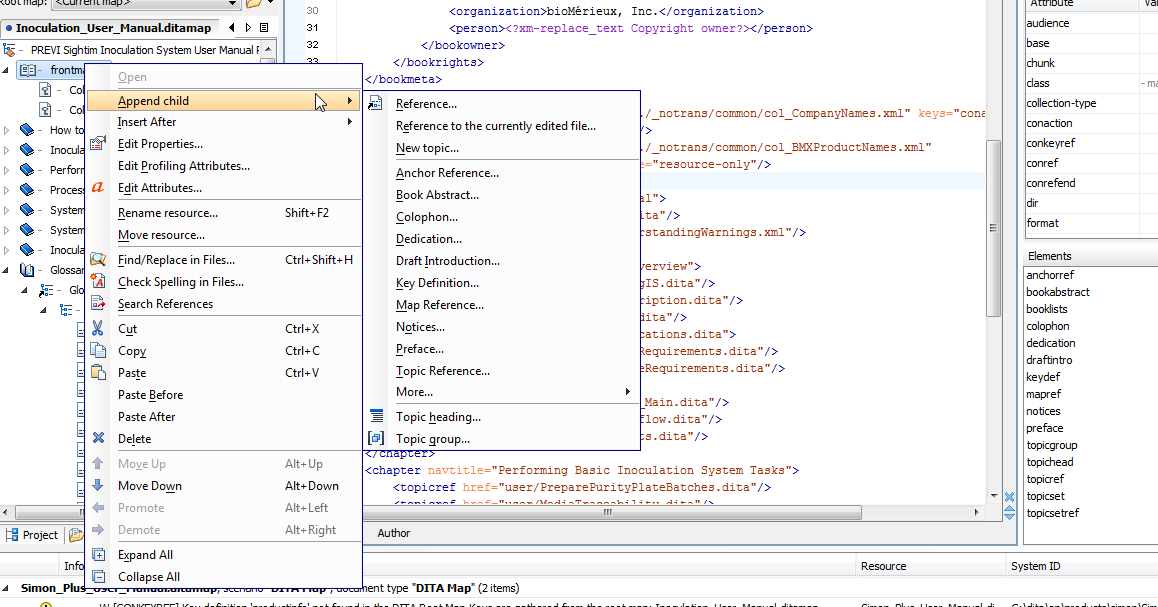Run Check Spelling in Files
Viewport: 1158px width, 607px height.
click(x=181, y=282)
